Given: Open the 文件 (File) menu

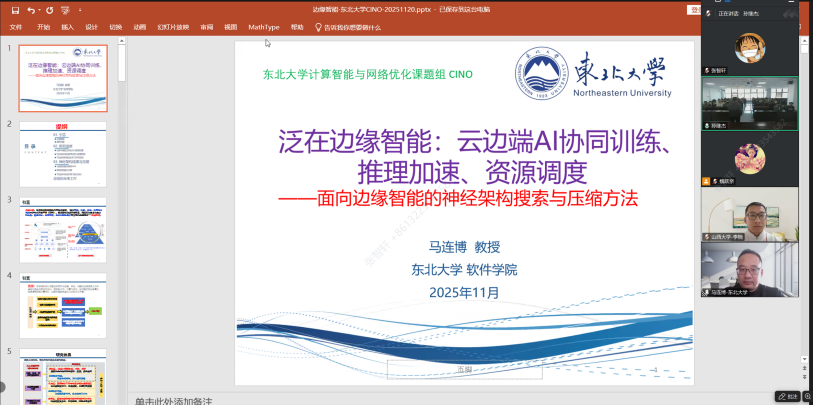Looking at the screenshot, I should click(x=16, y=27).
